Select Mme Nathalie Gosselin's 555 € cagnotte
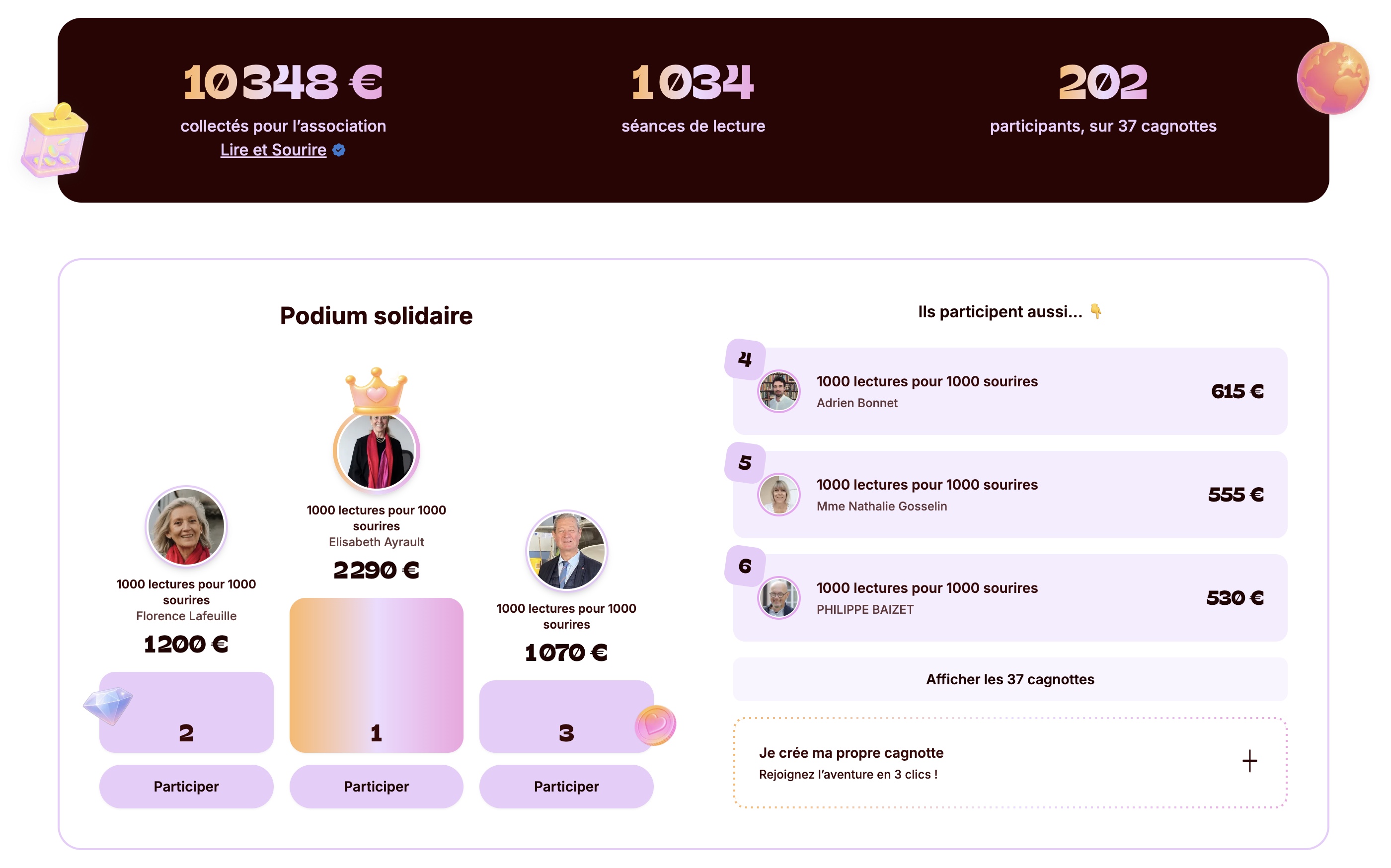 (x=1009, y=495)
